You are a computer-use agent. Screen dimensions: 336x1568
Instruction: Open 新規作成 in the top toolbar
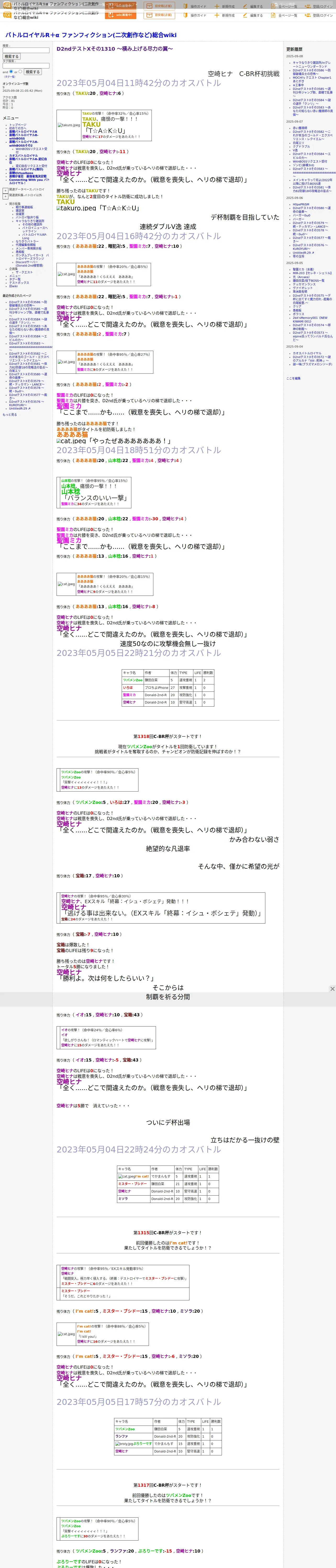[x=225, y=15]
